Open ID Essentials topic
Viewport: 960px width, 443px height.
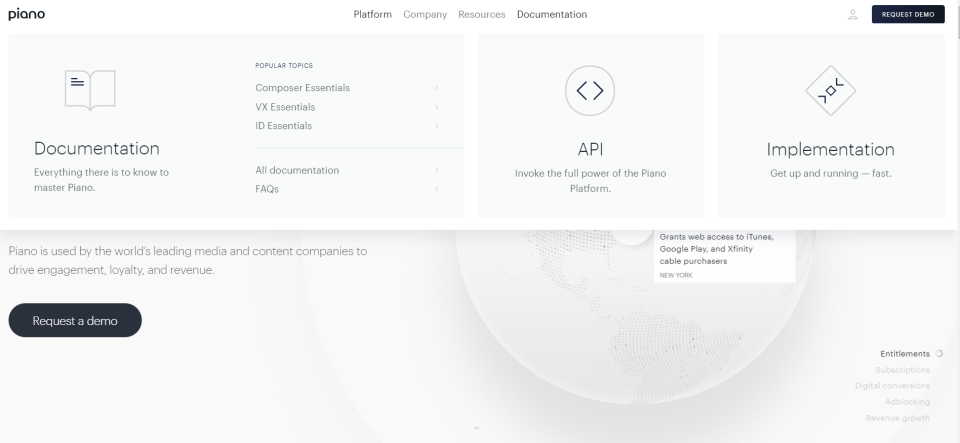pos(283,126)
